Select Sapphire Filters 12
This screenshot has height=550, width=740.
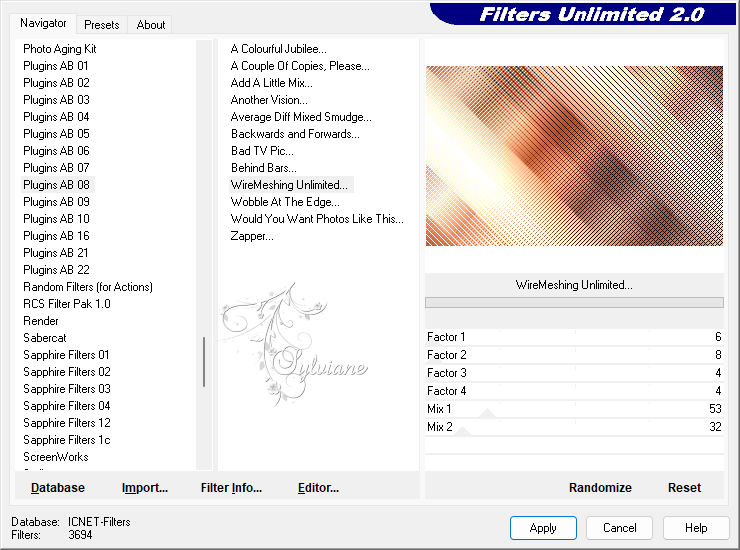67,423
